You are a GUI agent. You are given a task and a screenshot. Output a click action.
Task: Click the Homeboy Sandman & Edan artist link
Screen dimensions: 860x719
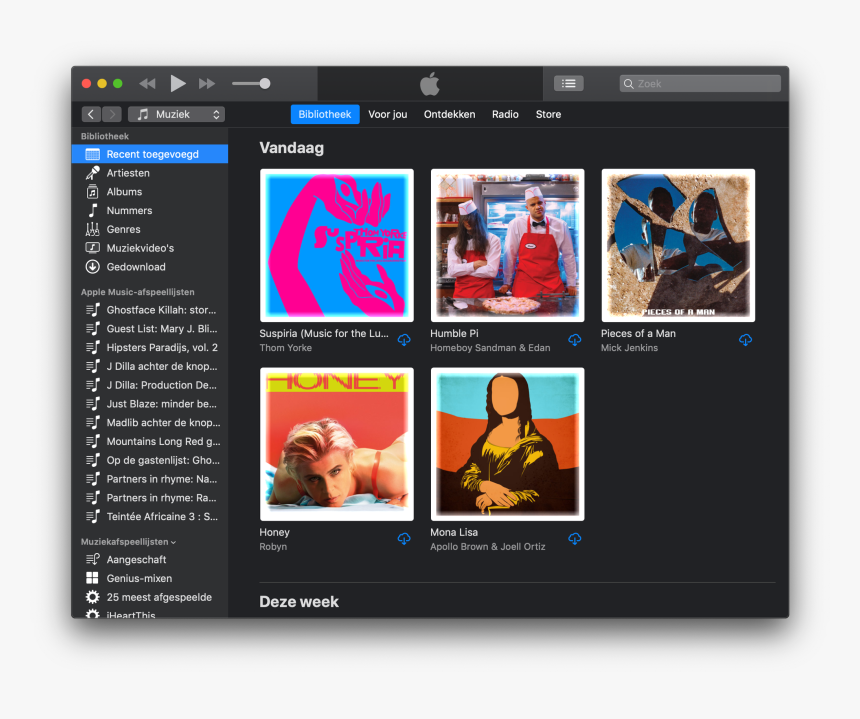490,348
